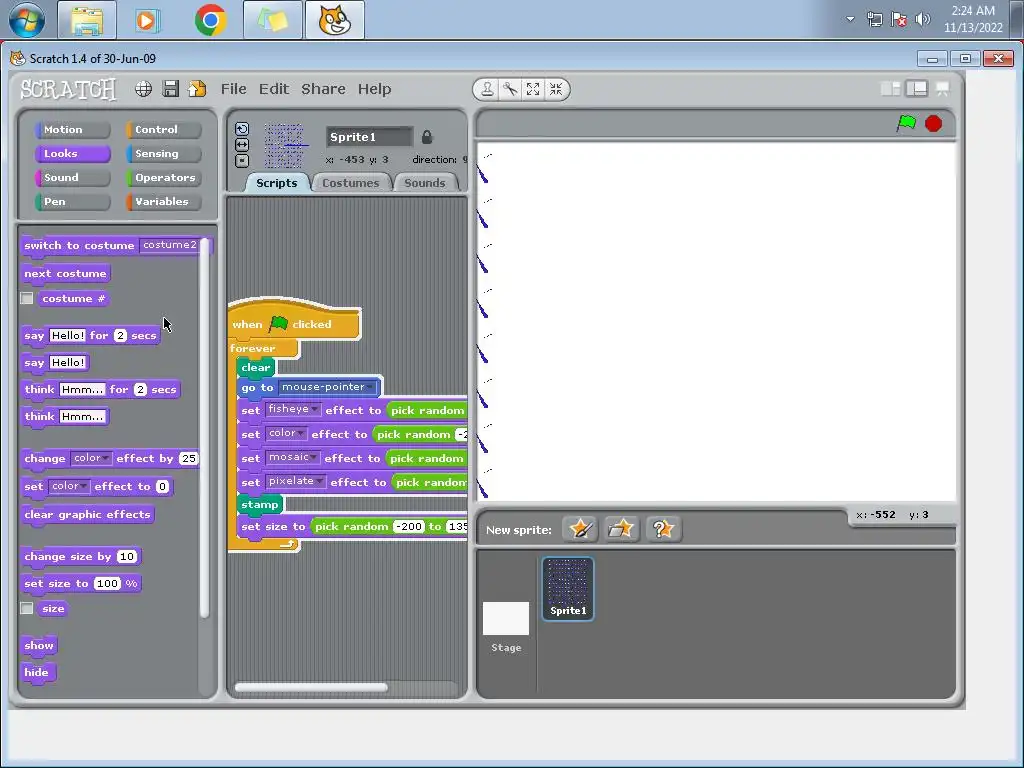
Task: Open the Sensing blocks category
Action: coord(163,153)
